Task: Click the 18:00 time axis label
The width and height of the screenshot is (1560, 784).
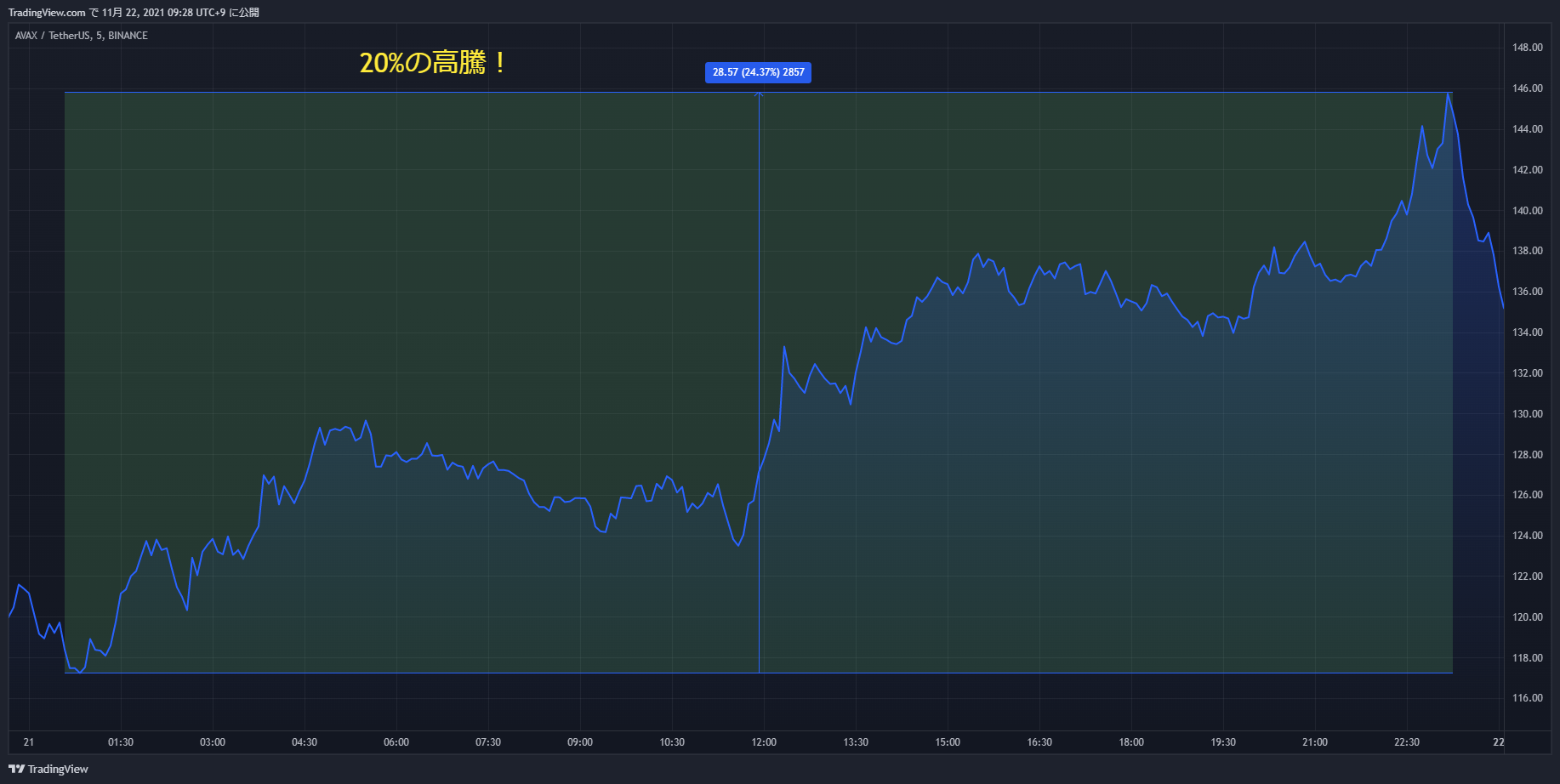Action: (1131, 742)
